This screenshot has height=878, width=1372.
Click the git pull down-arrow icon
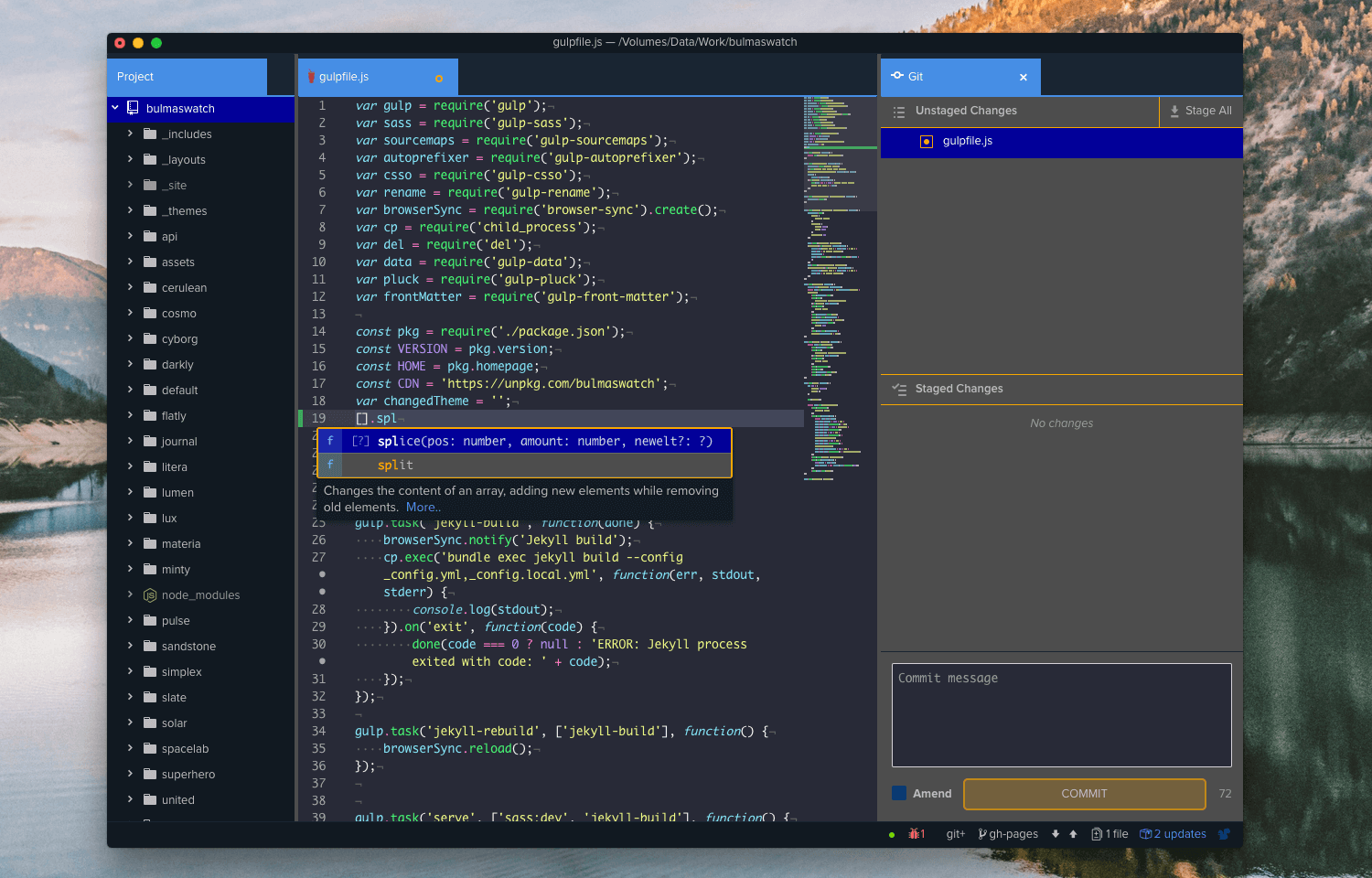click(1056, 834)
